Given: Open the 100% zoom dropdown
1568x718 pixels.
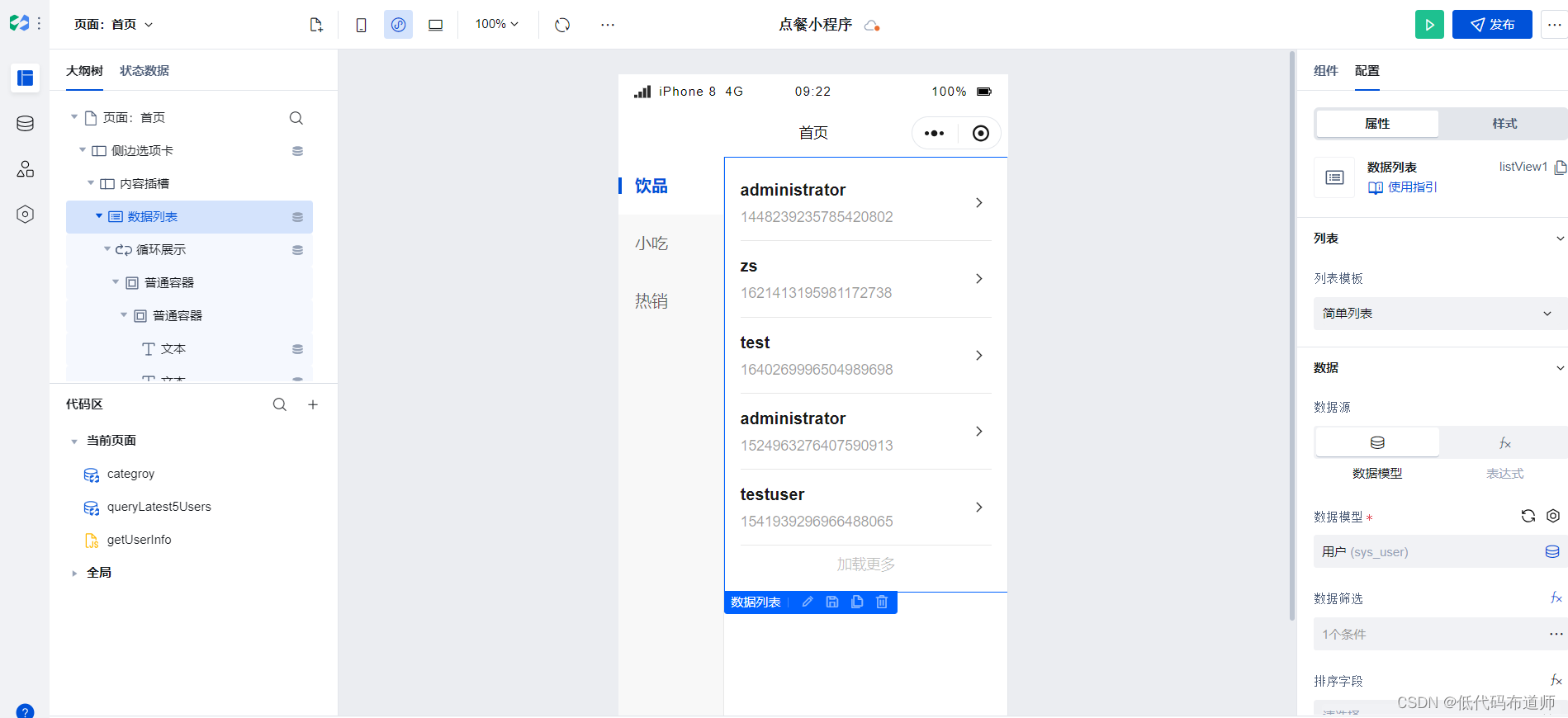Looking at the screenshot, I should pos(497,25).
